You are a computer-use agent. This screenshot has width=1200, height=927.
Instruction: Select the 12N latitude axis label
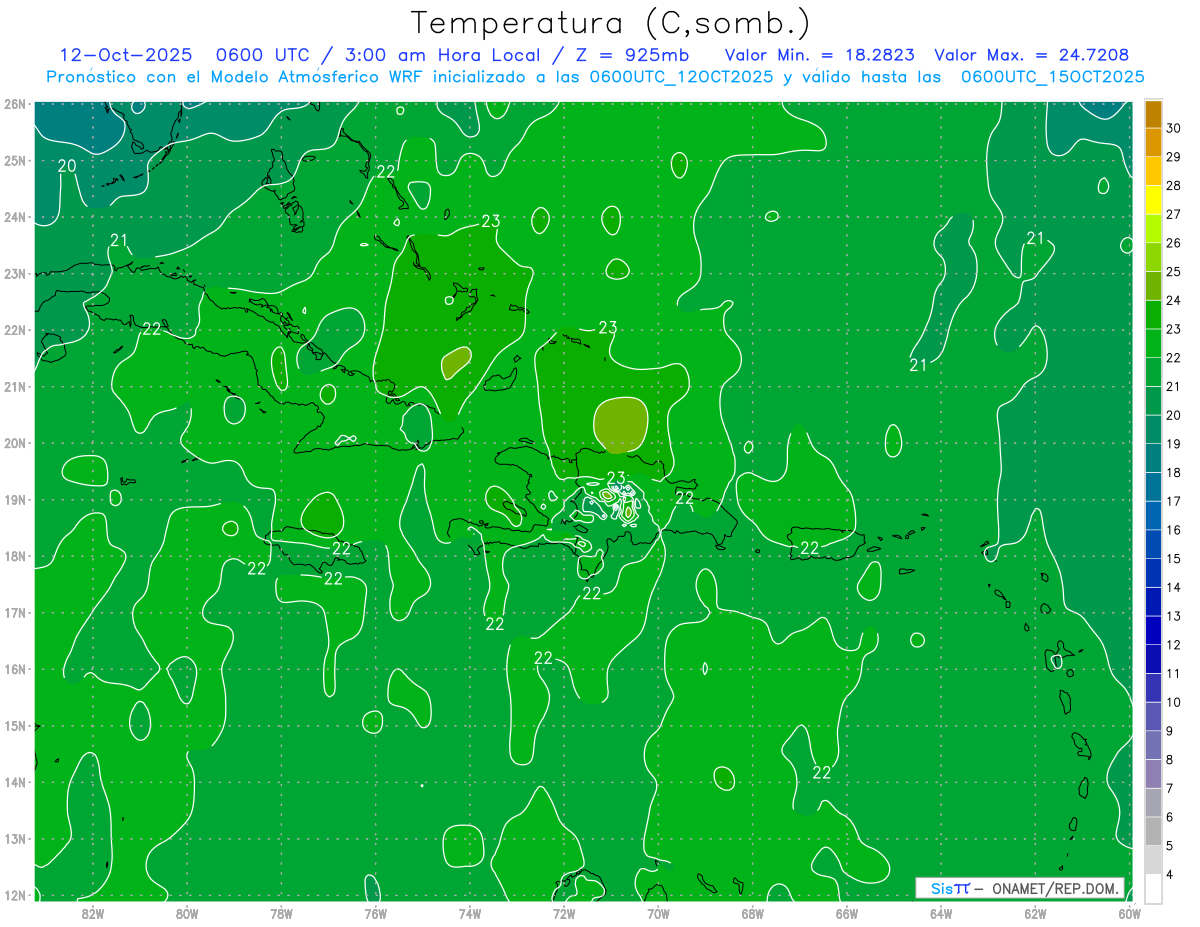[14, 895]
